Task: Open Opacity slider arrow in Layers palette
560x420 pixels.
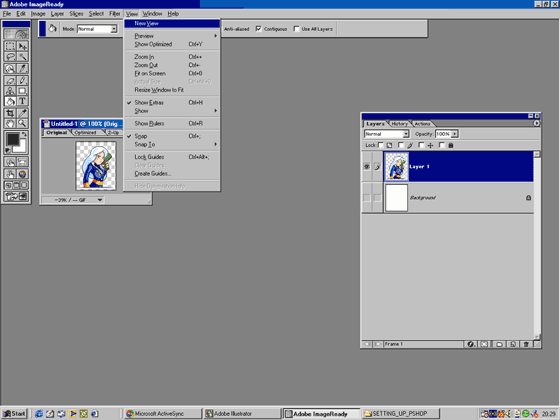Action: click(x=455, y=134)
